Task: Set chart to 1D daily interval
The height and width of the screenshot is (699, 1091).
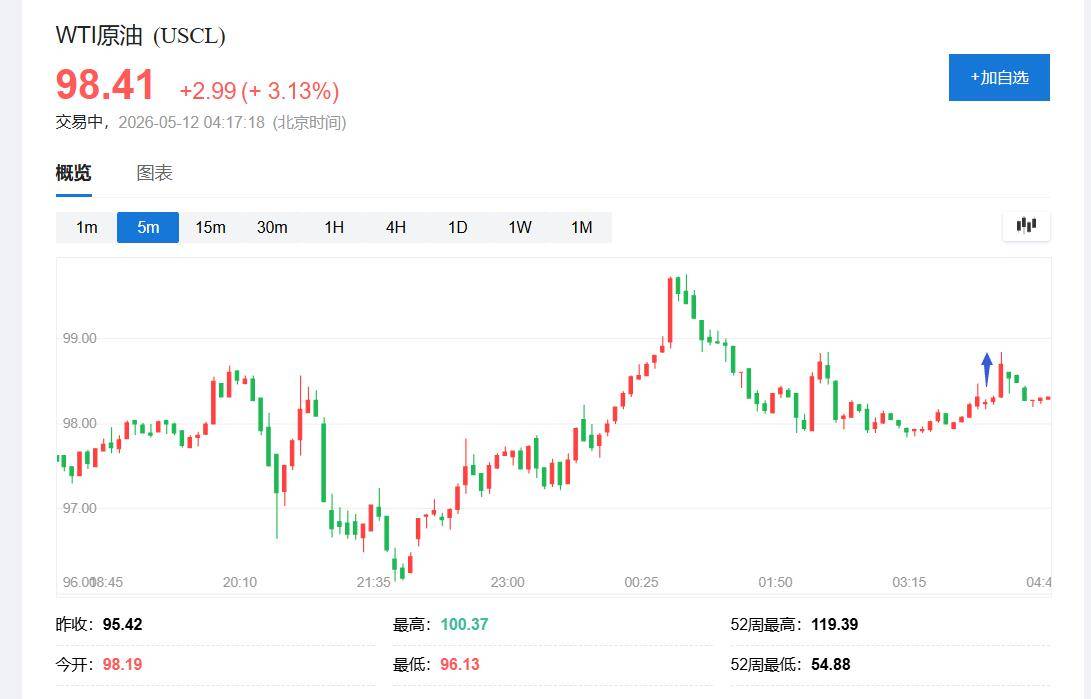Action: click(x=458, y=227)
